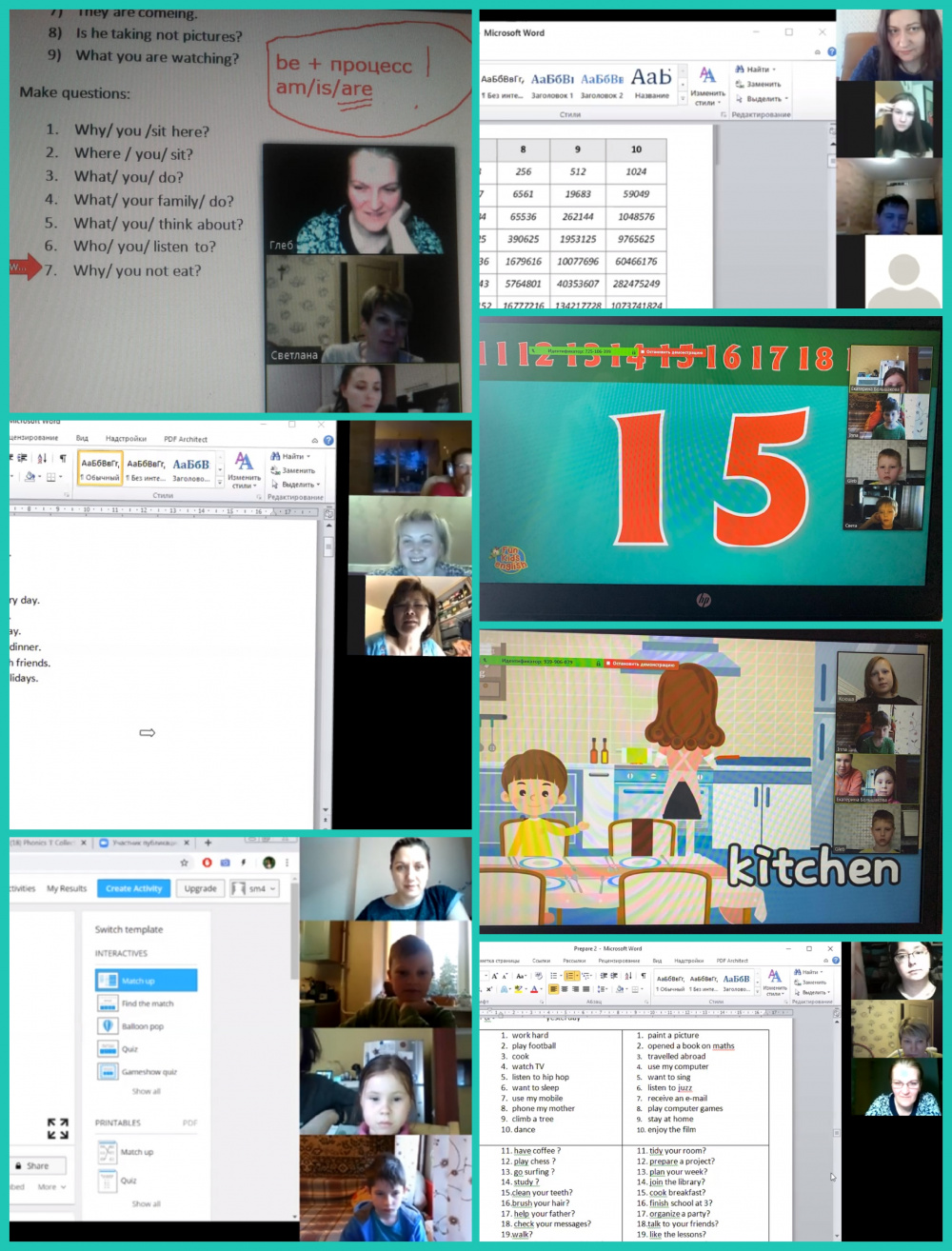The height and width of the screenshot is (1251, 952).
Task: Open a new browser tab with plus icon
Action: point(208,843)
